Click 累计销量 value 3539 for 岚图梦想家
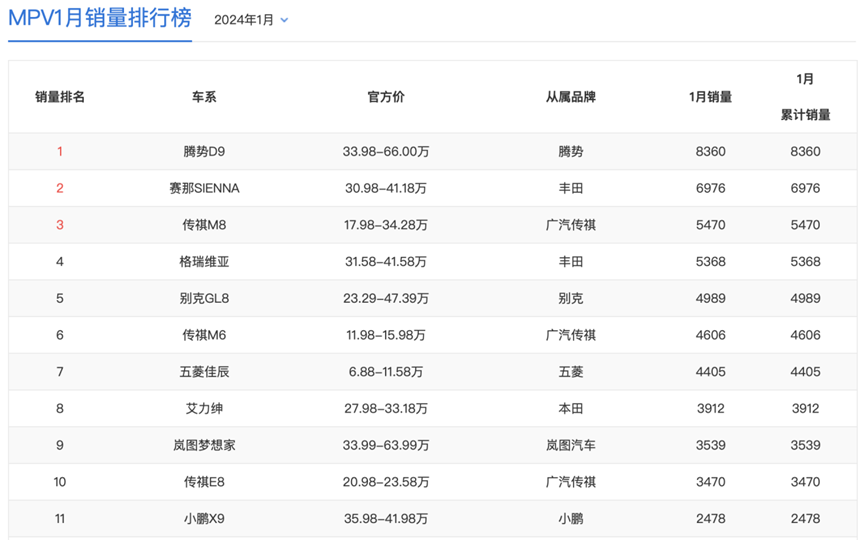864x540 pixels. 805,445
